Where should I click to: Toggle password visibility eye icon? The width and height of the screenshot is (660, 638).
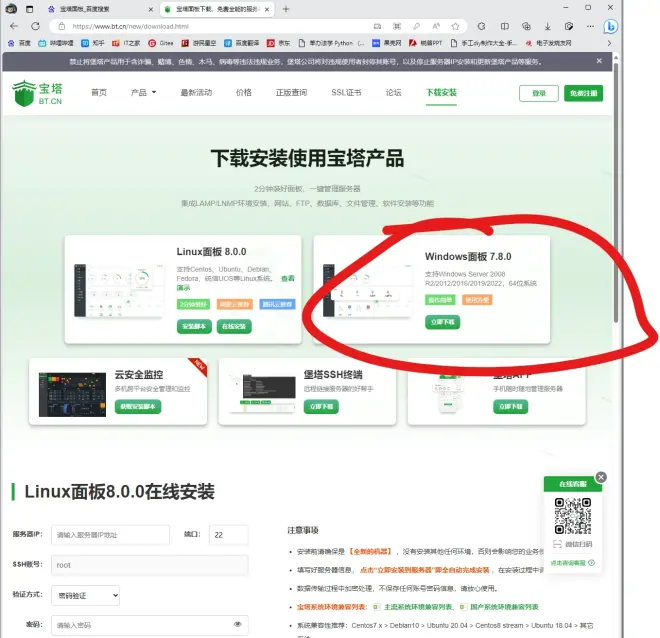pos(238,624)
